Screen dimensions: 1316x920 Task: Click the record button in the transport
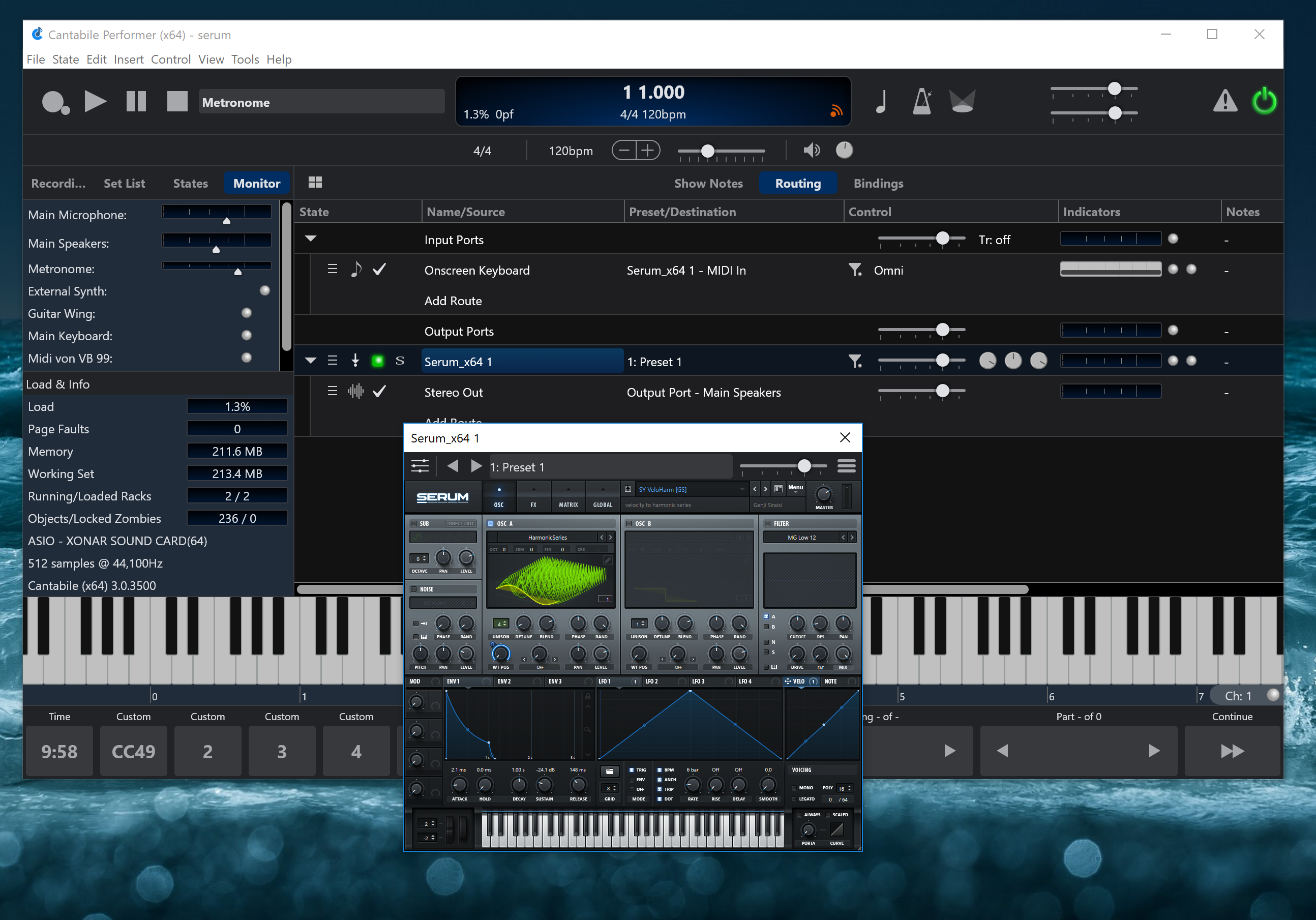pyautogui.click(x=55, y=102)
